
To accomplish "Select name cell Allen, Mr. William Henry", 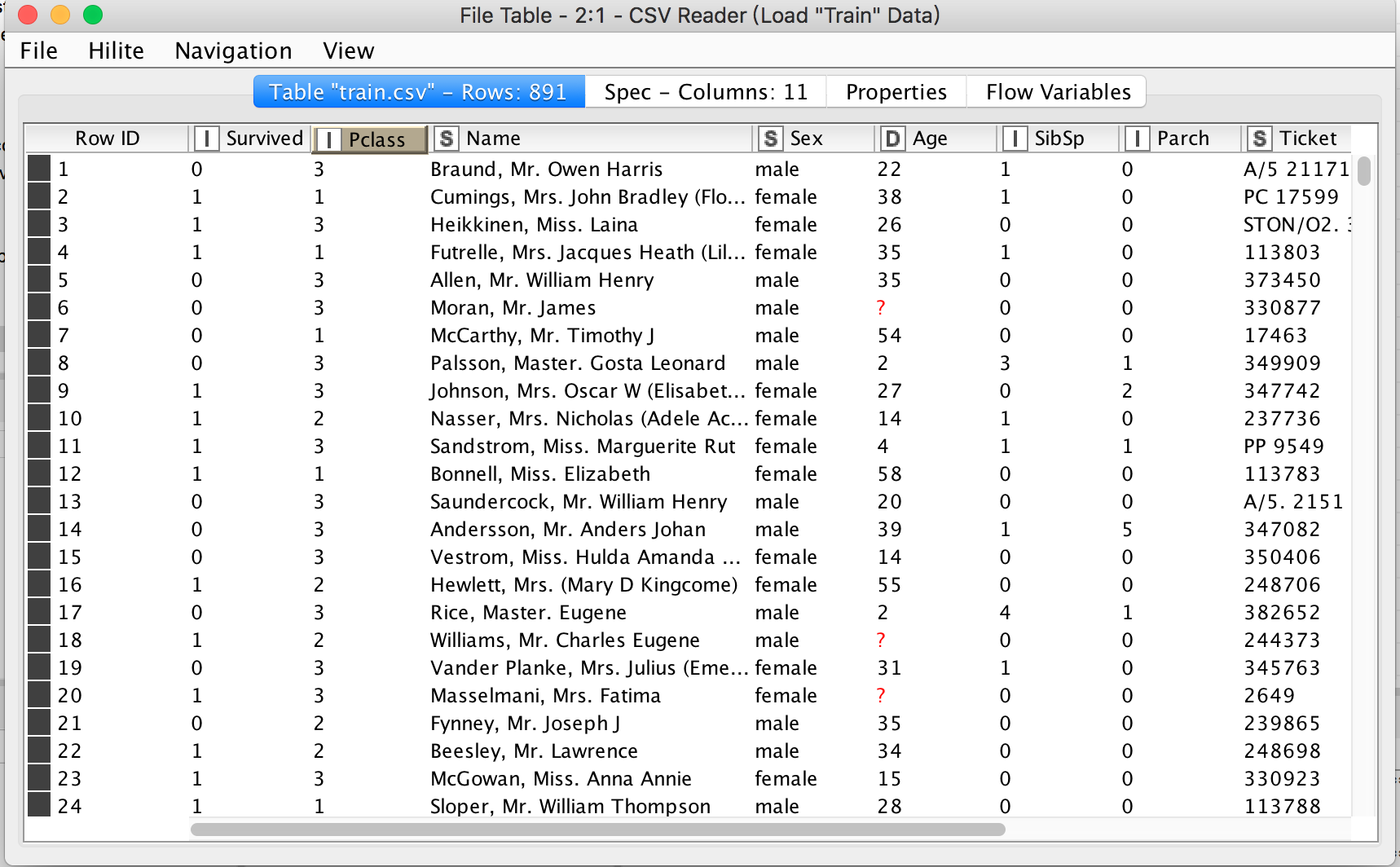I will click(542, 279).
